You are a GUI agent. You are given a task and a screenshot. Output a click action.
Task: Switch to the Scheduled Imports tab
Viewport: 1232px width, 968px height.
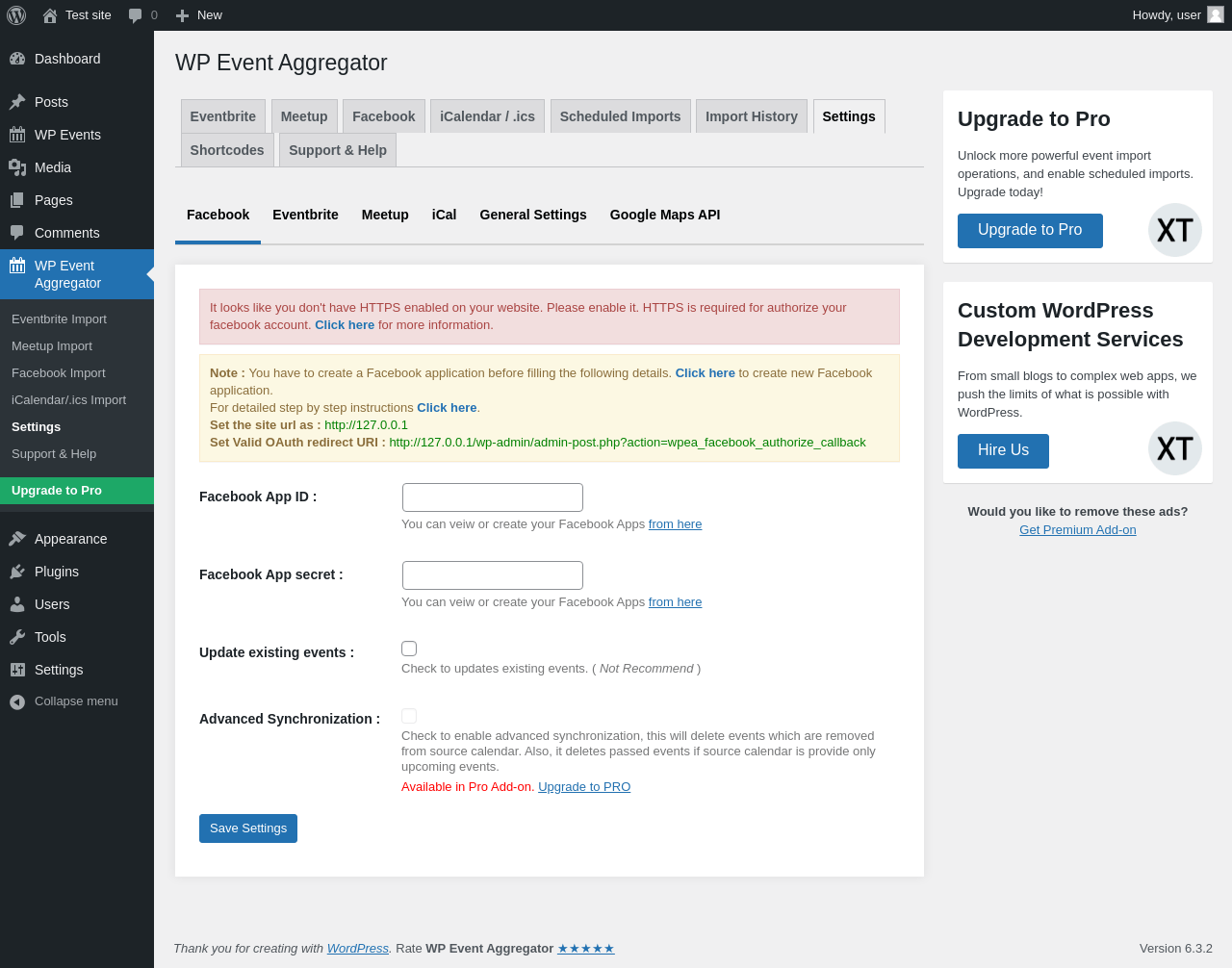click(620, 116)
